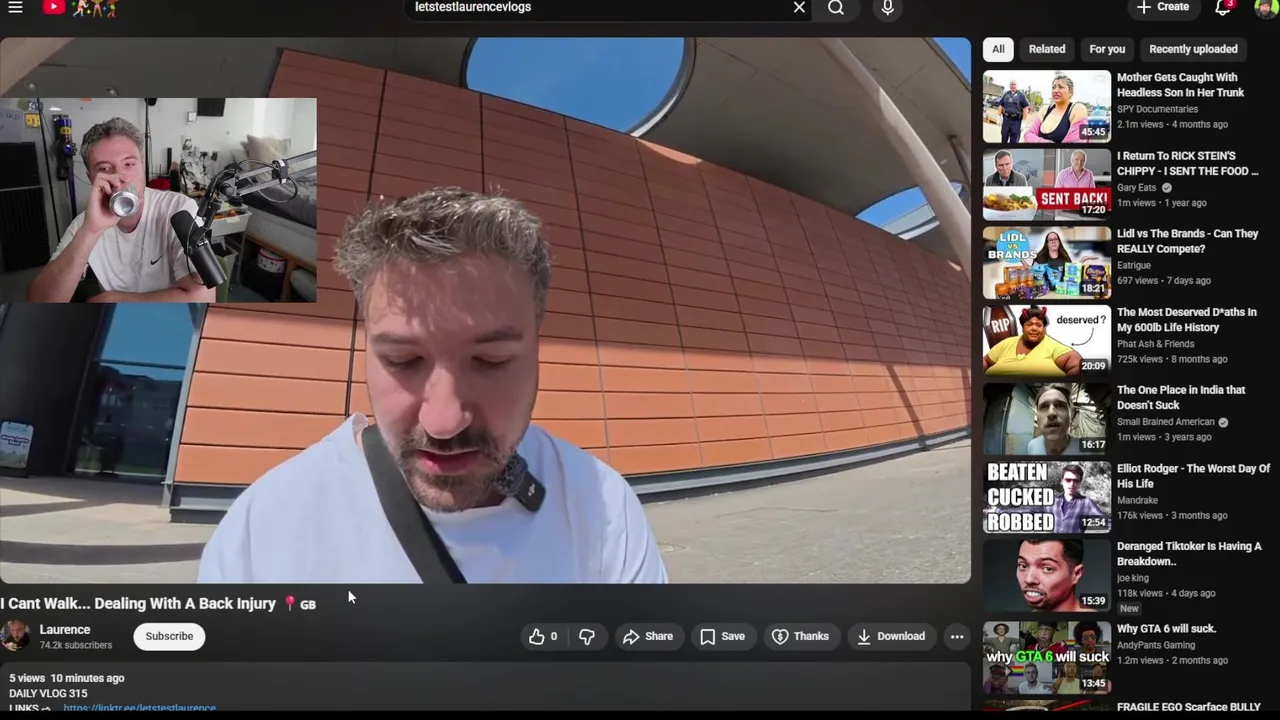The height and width of the screenshot is (720, 1280).
Task: Open Lidl vs The Brands thumbnail
Action: [1047, 263]
